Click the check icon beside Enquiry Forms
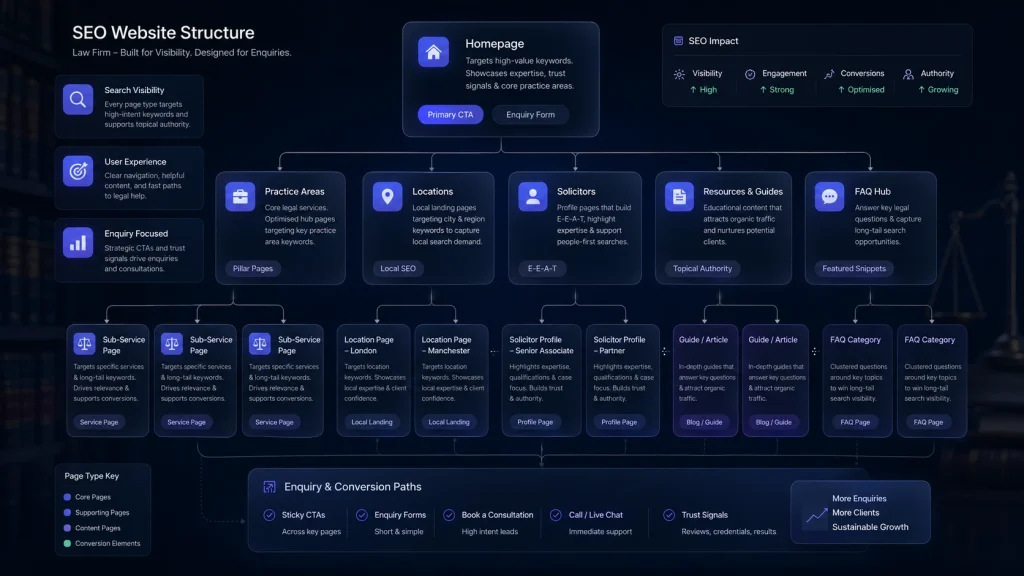Screen dimensions: 1024x576 tap(362, 515)
